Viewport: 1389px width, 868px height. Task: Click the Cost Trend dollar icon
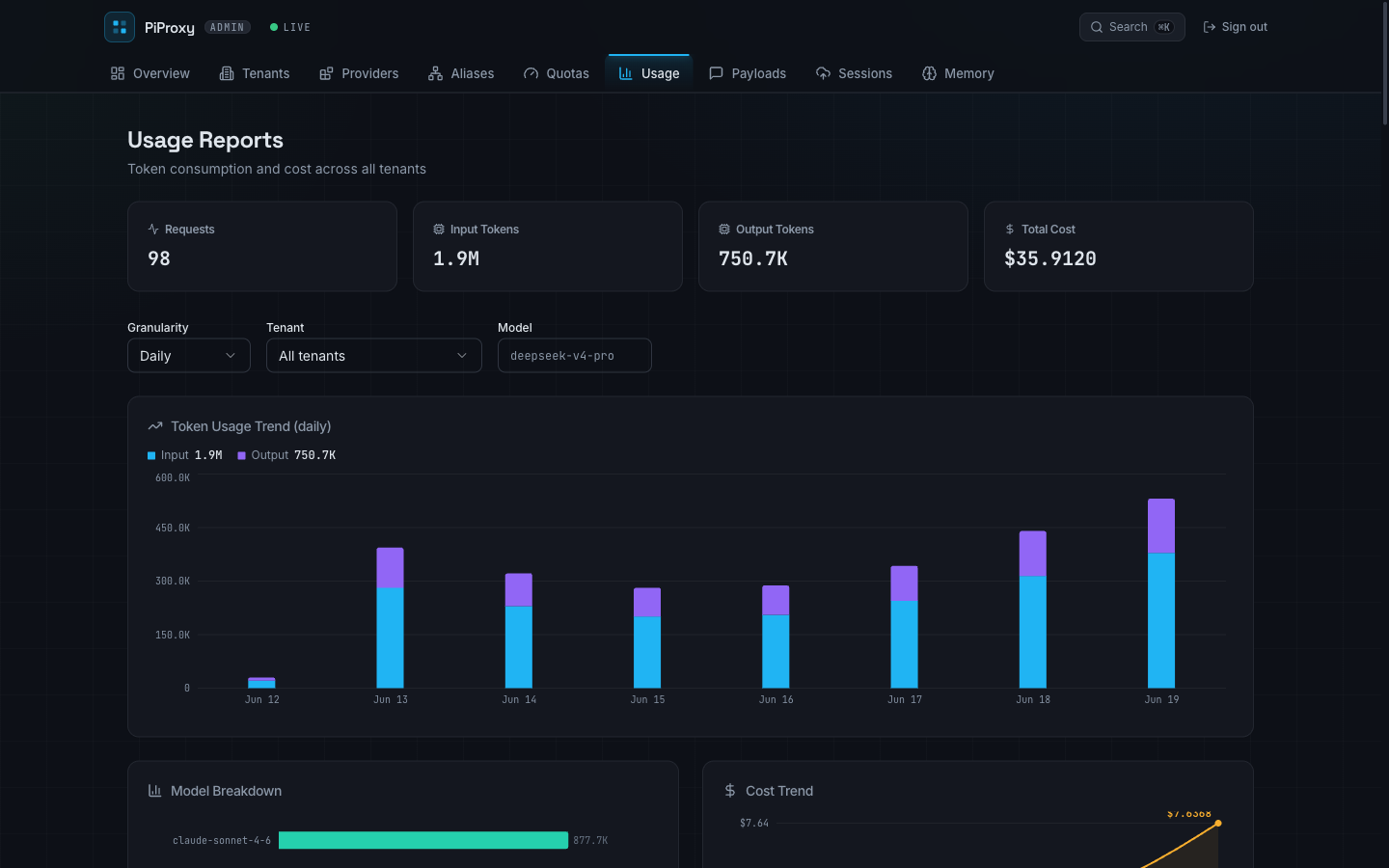(x=730, y=791)
